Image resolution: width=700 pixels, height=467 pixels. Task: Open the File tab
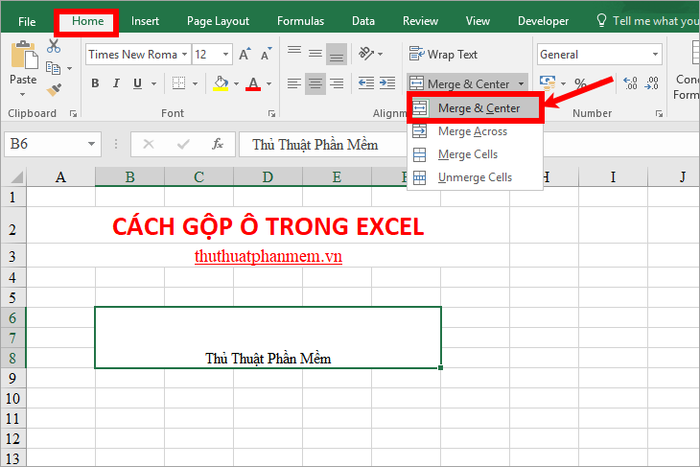click(x=27, y=21)
